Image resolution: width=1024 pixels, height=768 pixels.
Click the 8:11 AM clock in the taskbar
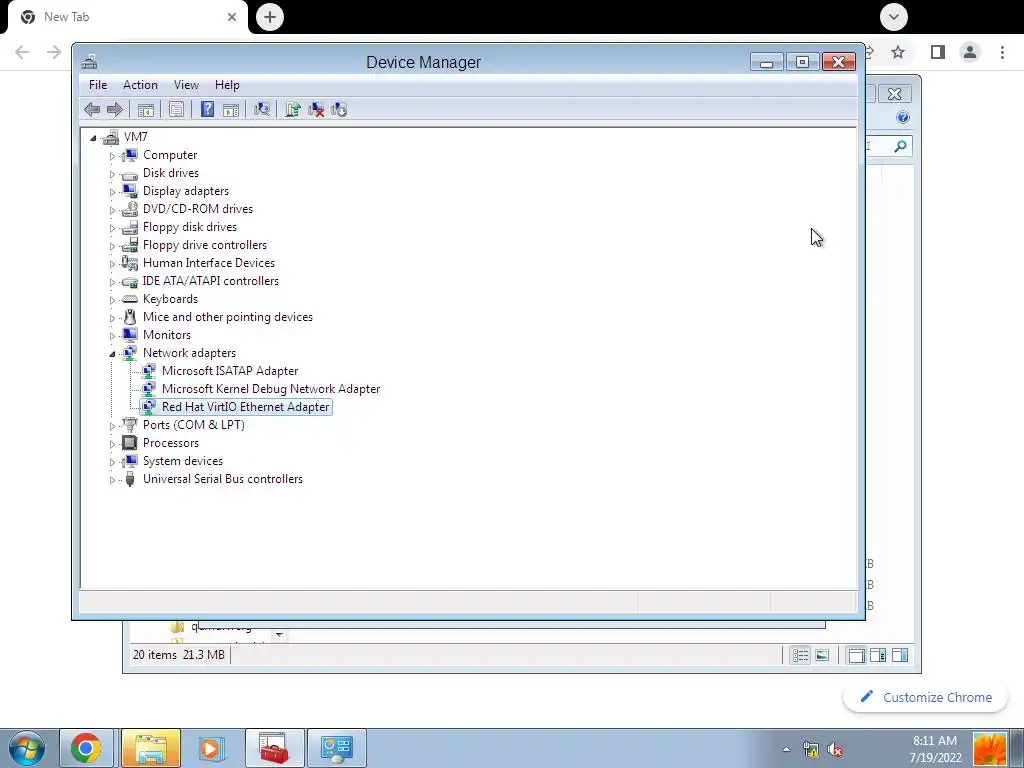pyautogui.click(x=935, y=741)
